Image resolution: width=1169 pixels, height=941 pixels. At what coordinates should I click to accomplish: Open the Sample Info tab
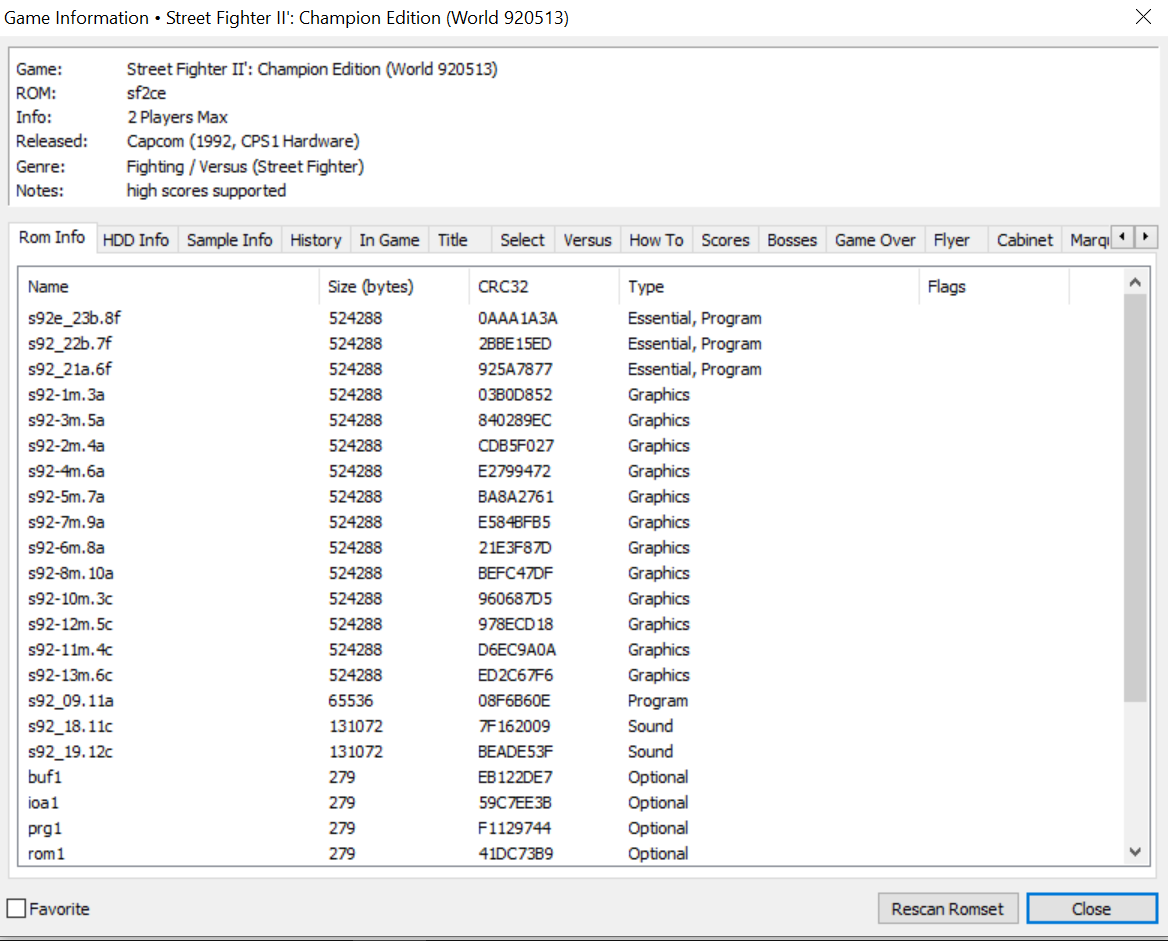230,240
